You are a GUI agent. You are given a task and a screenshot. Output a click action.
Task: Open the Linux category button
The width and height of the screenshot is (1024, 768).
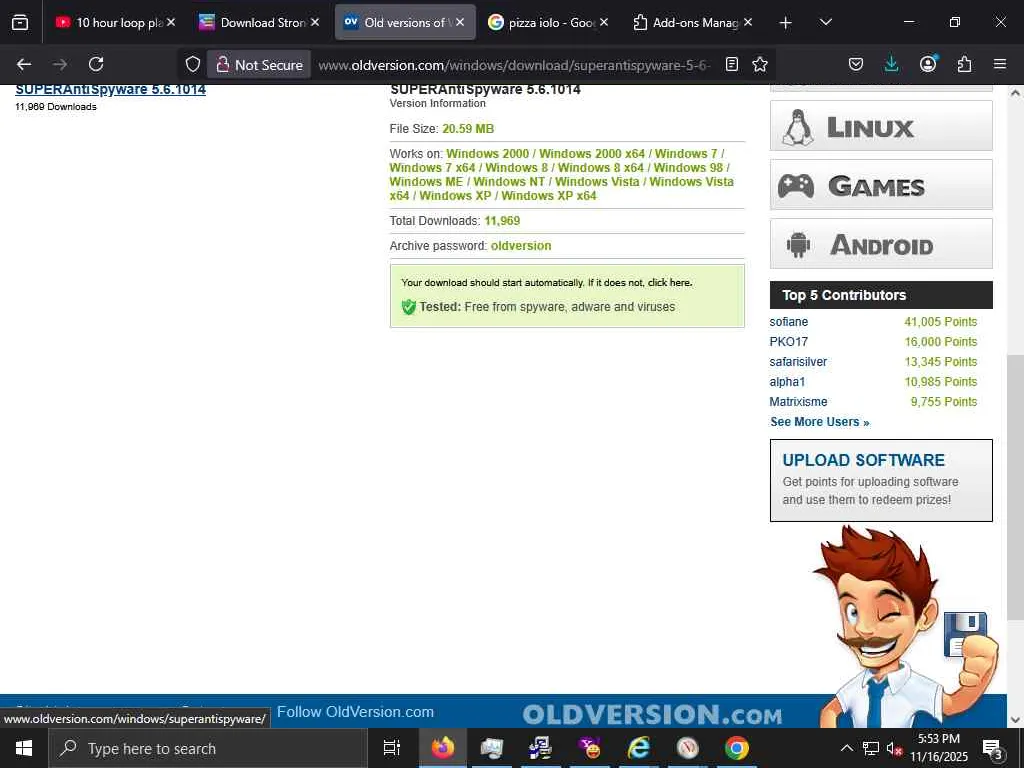[881, 126]
